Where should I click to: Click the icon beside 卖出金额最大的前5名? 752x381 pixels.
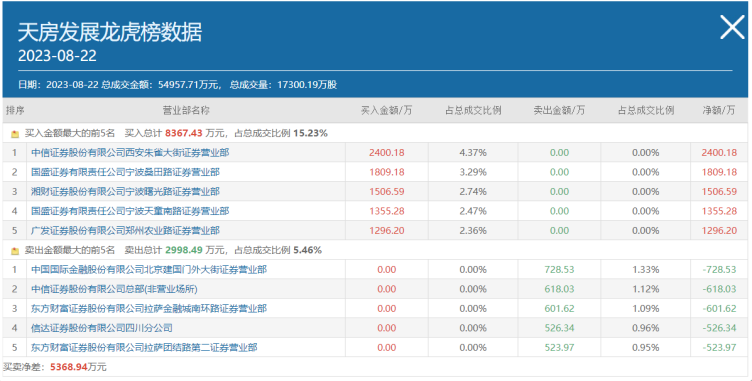pos(15,250)
